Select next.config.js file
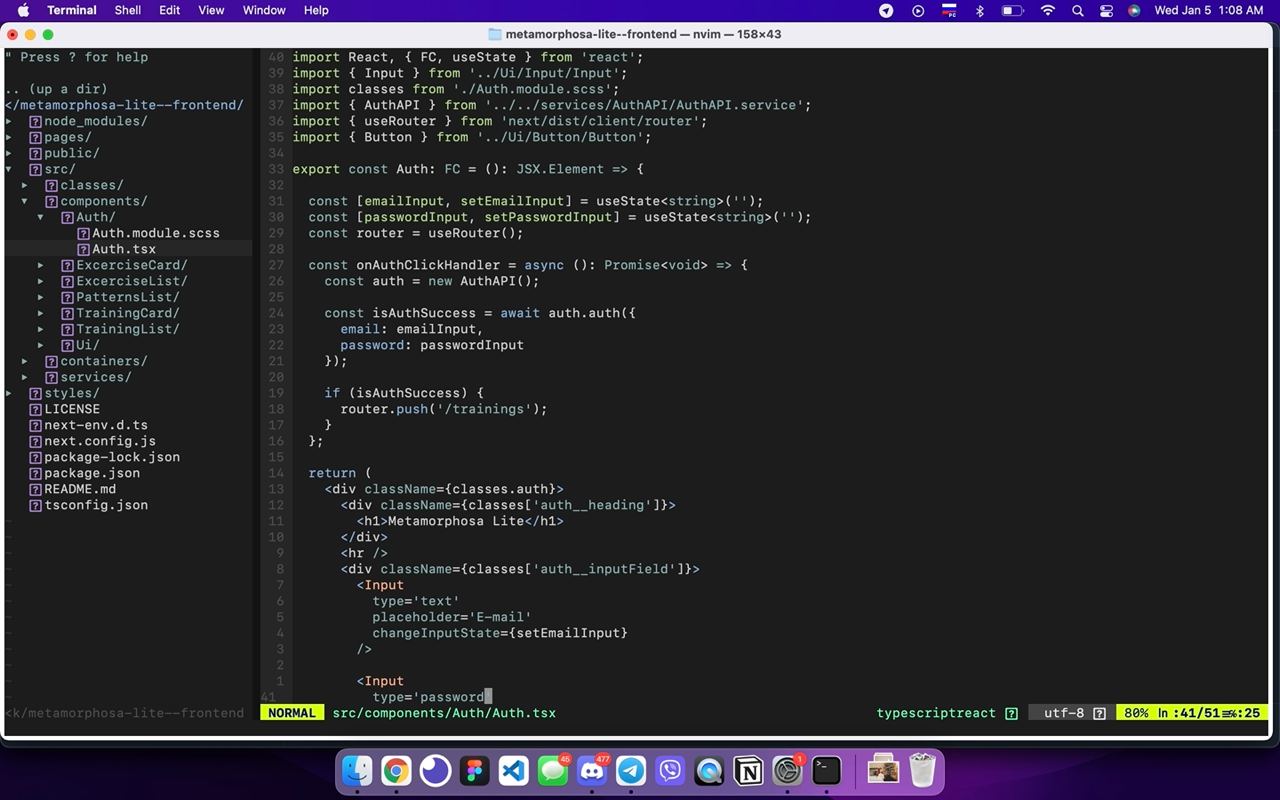 (100, 441)
